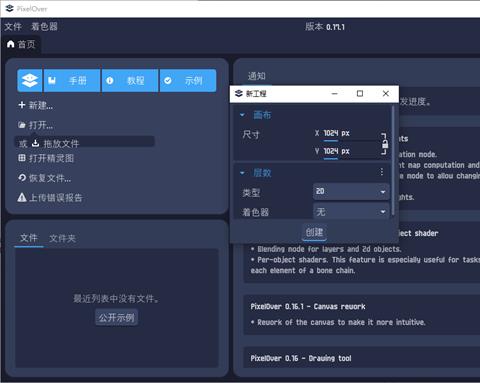
Task: Click the 新工程 dialog title icon
Action: [239, 93]
